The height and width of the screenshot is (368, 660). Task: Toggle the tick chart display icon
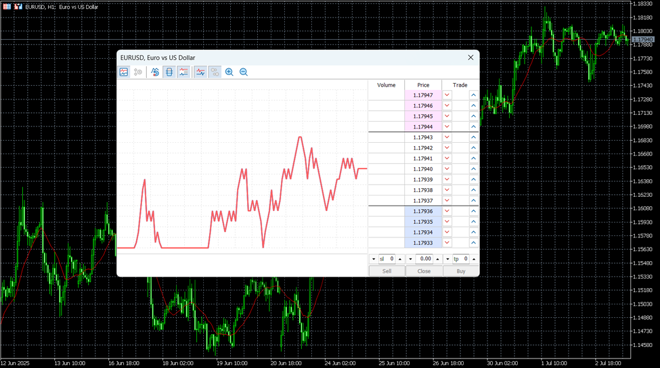[x=123, y=72]
